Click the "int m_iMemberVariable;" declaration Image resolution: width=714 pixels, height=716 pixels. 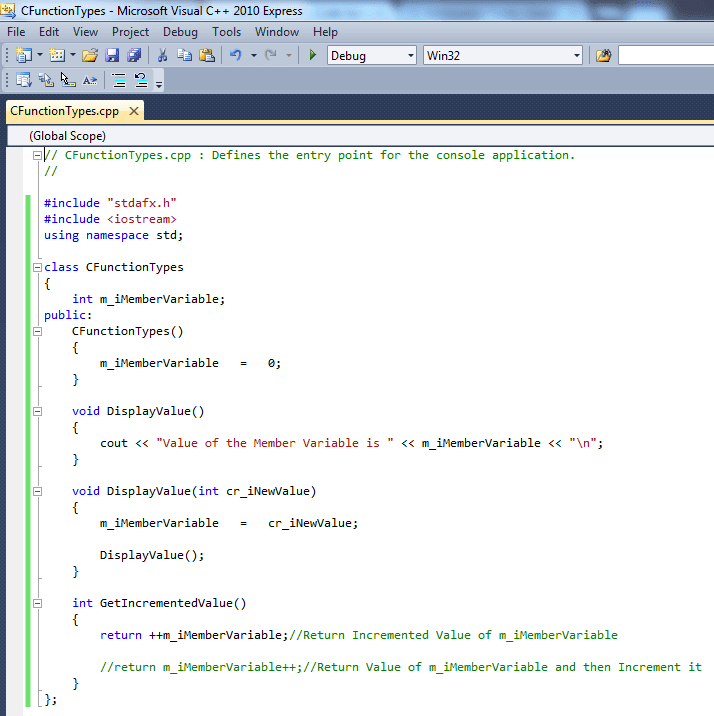(x=148, y=299)
